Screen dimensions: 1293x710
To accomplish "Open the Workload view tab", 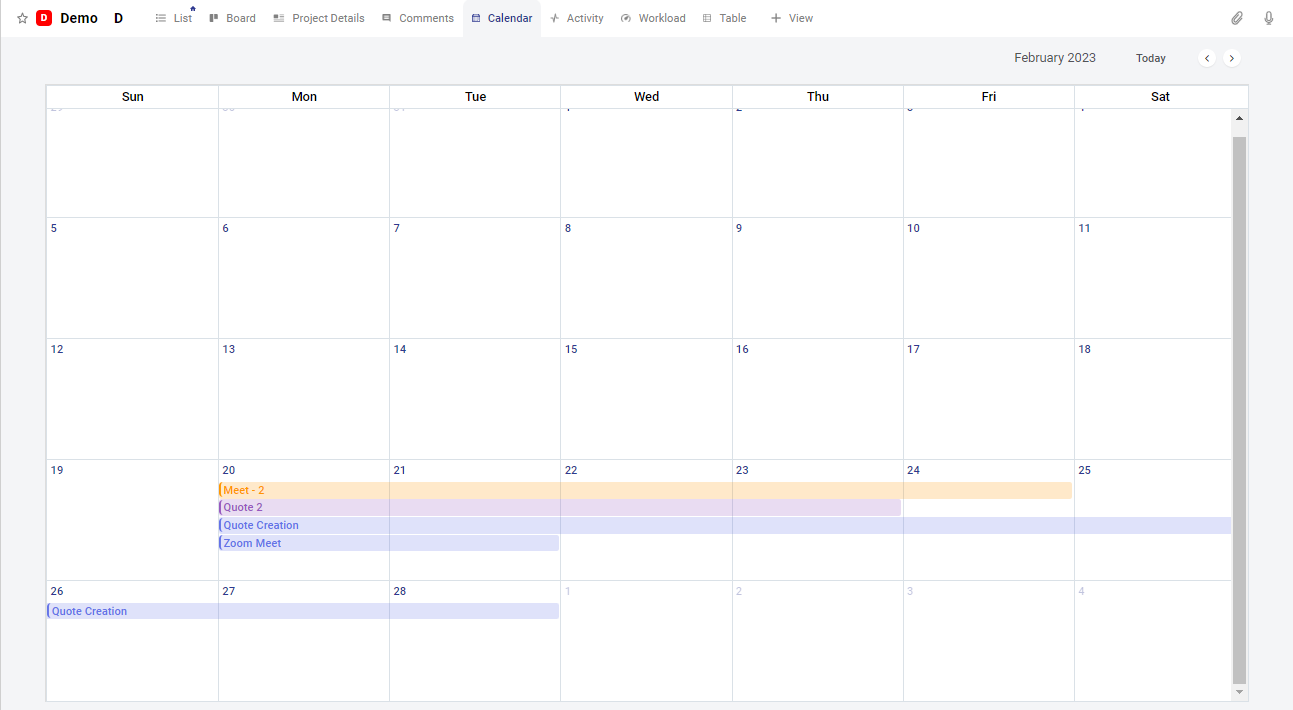I will point(653,18).
